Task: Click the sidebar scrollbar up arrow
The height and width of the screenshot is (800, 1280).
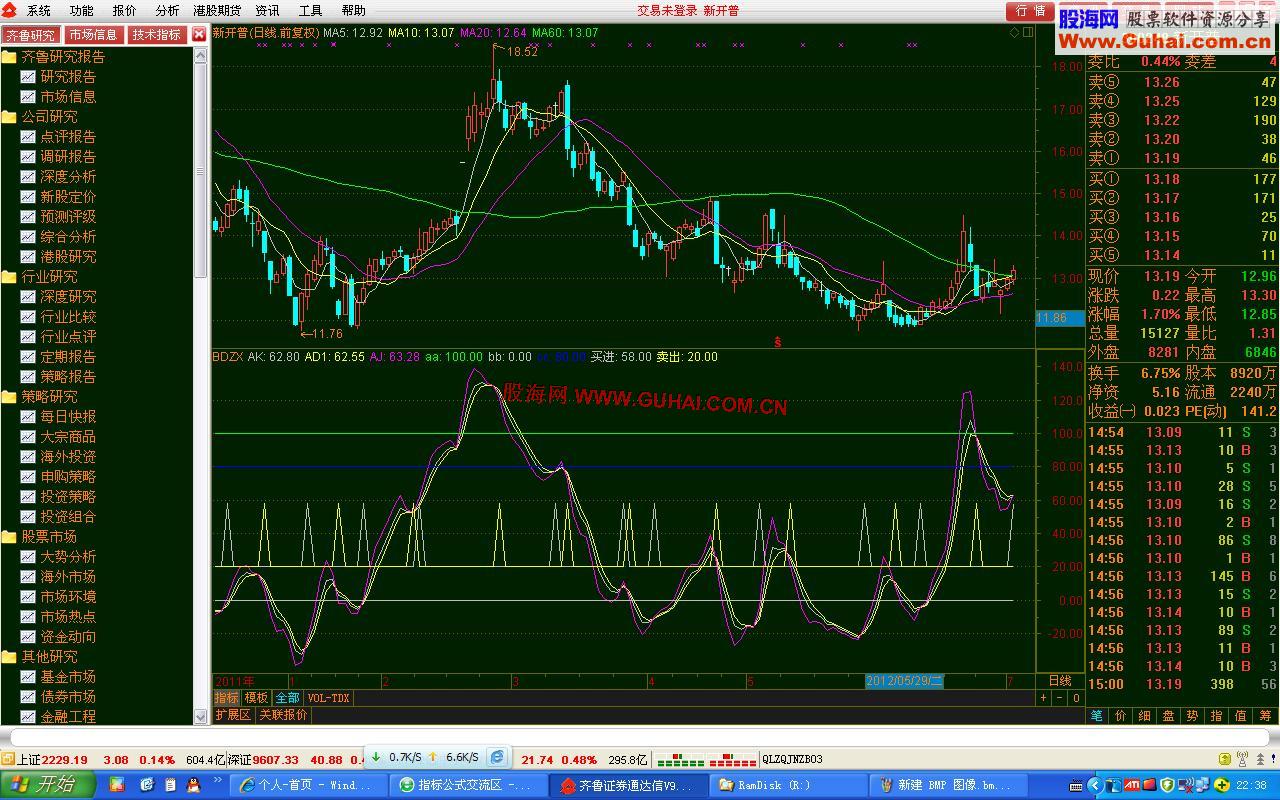Action: (200, 55)
